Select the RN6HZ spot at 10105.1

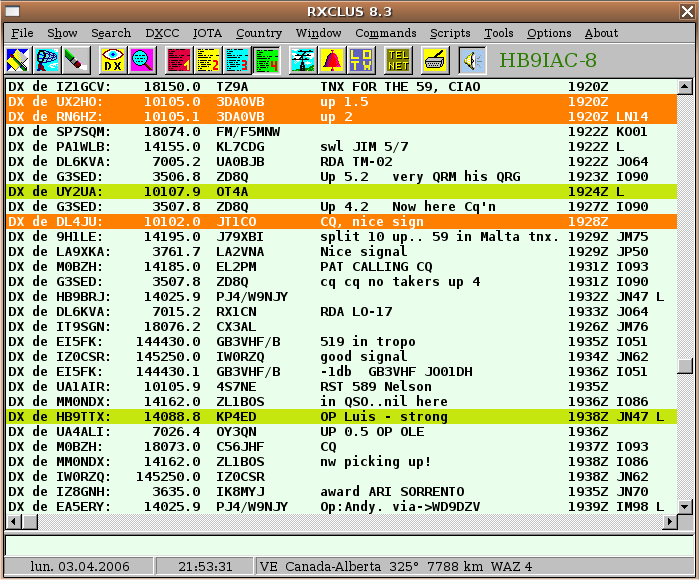point(341,117)
